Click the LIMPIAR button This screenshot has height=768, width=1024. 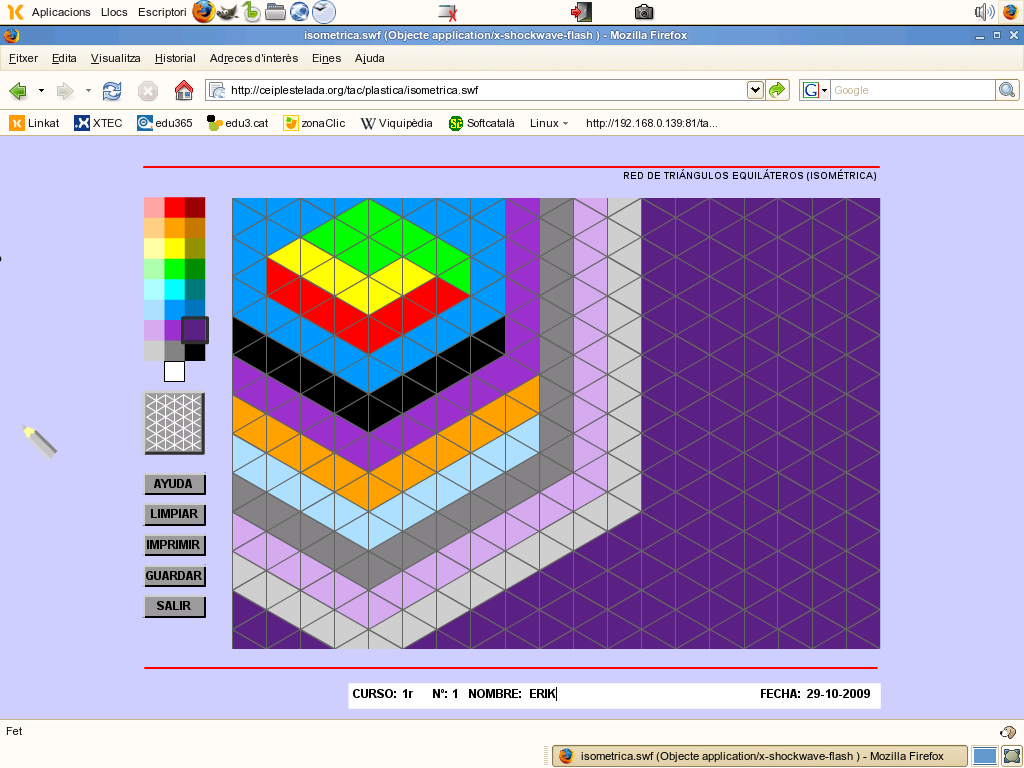[174, 514]
